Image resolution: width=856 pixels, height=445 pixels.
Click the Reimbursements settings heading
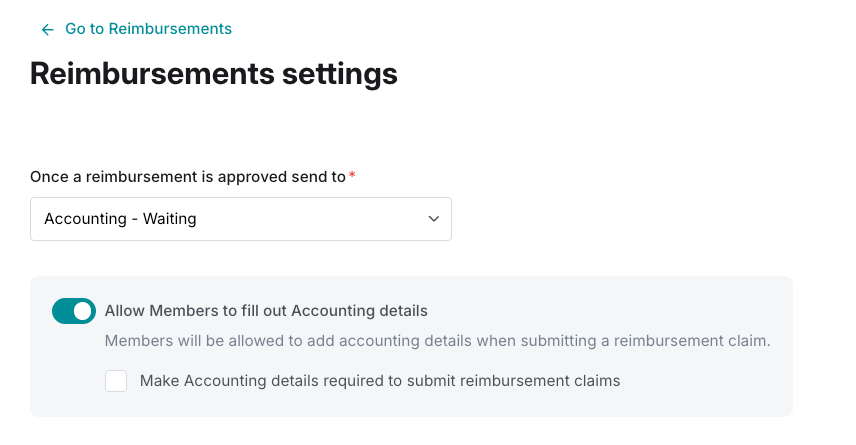click(214, 74)
